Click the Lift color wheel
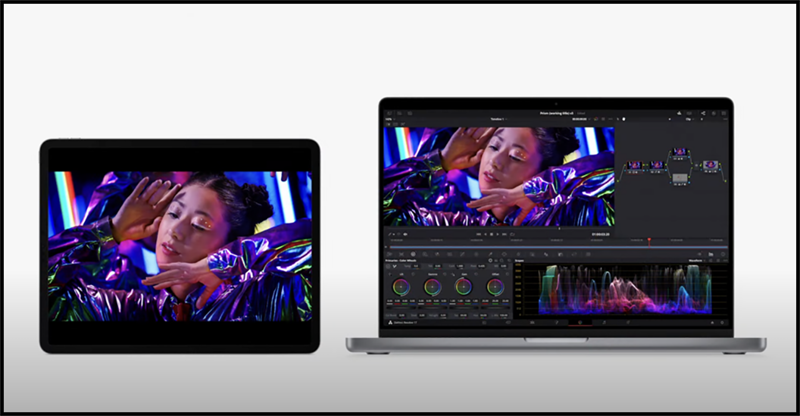The width and height of the screenshot is (800, 416). (x=400, y=287)
